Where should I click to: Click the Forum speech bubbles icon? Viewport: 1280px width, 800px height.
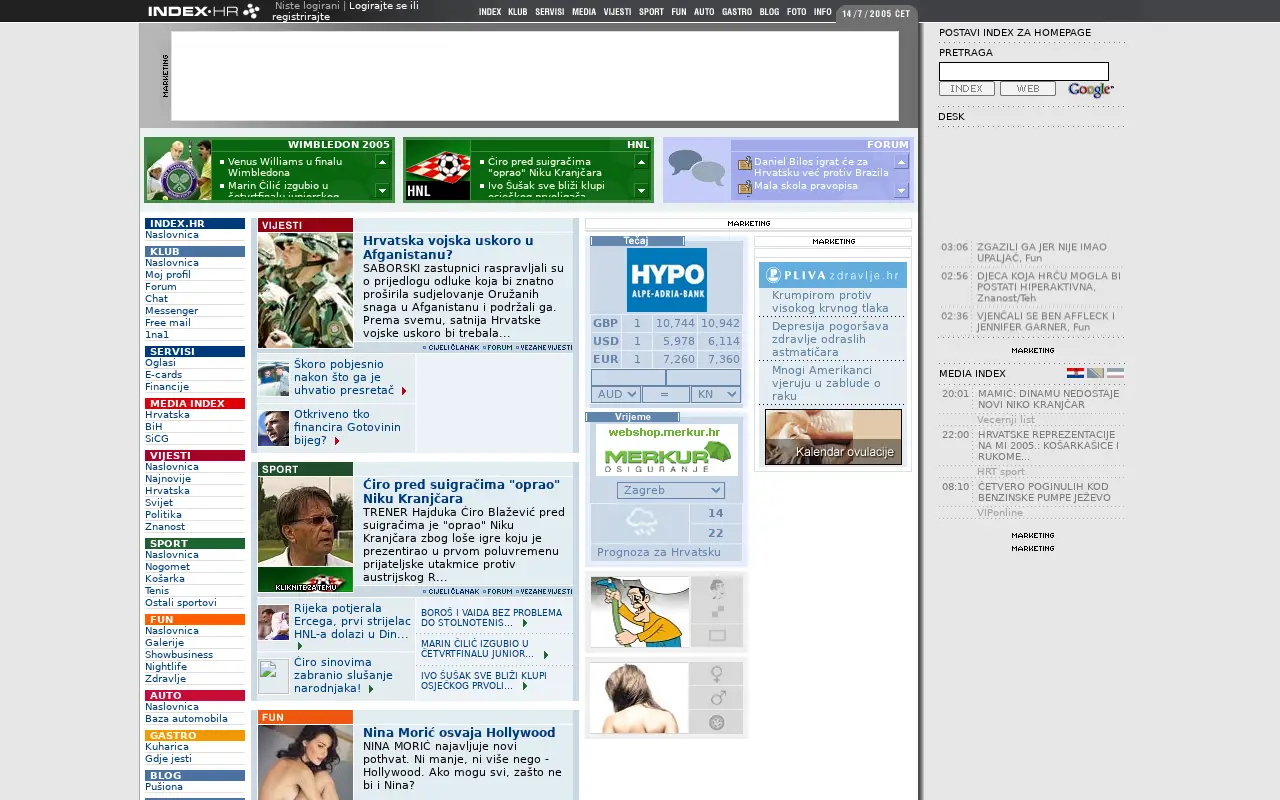coord(697,168)
